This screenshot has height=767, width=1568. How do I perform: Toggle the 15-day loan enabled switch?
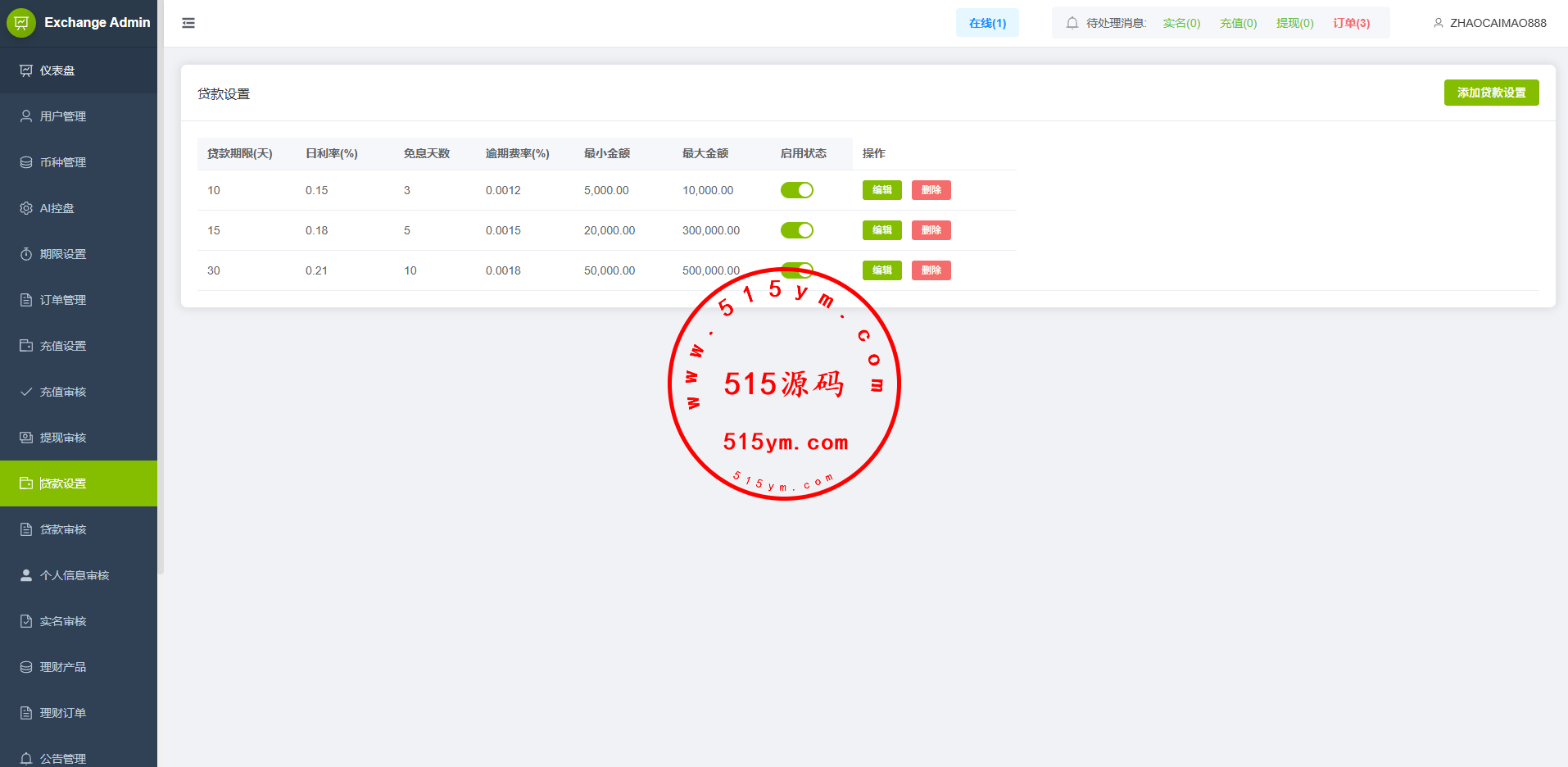(x=796, y=230)
